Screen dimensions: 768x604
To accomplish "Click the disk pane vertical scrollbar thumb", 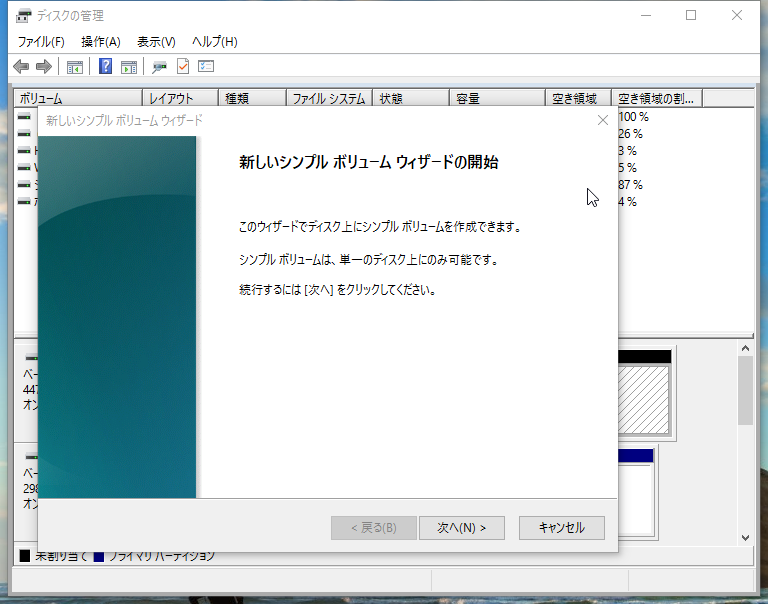I will coord(745,390).
